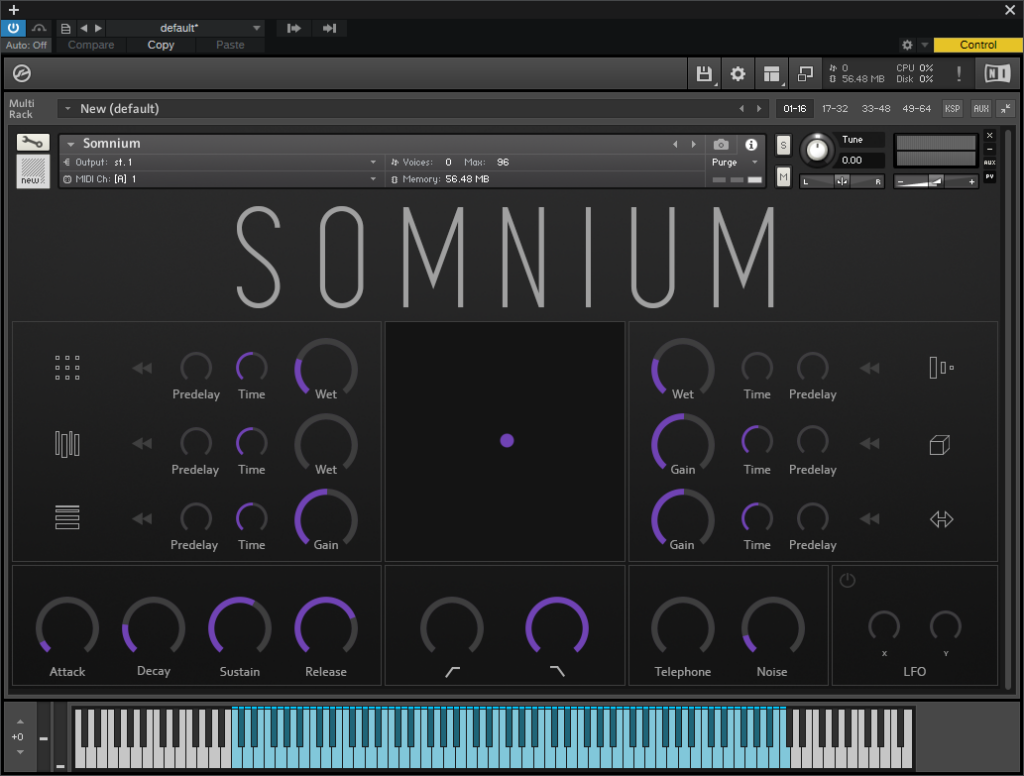Image resolution: width=1024 pixels, height=776 pixels.
Task: Click the Telephone knob
Action: pos(682,627)
